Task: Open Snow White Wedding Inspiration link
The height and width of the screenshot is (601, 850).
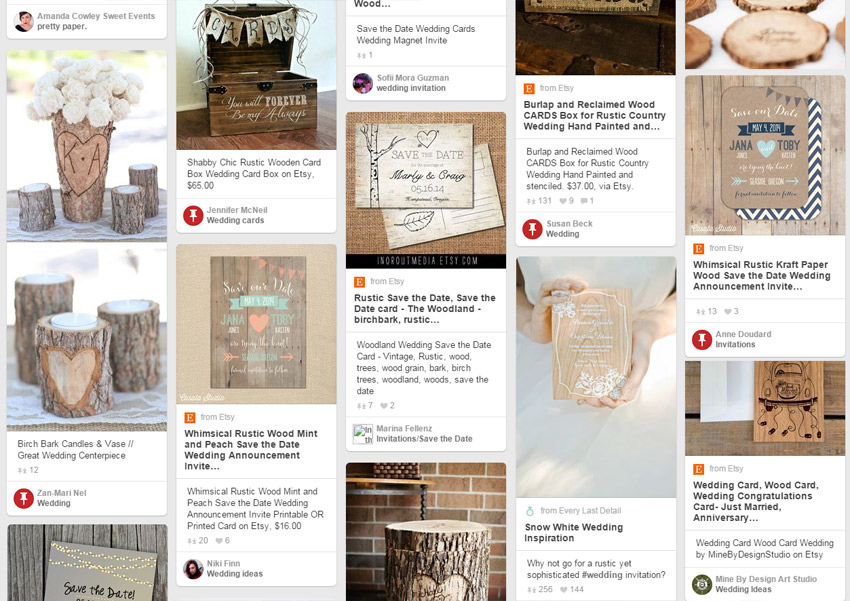Action: (x=574, y=533)
